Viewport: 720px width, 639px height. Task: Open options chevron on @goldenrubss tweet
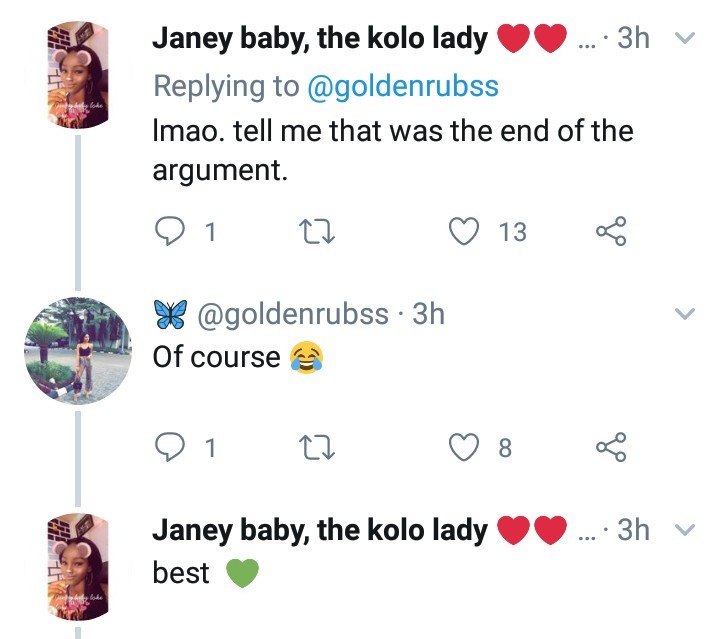[x=685, y=314]
